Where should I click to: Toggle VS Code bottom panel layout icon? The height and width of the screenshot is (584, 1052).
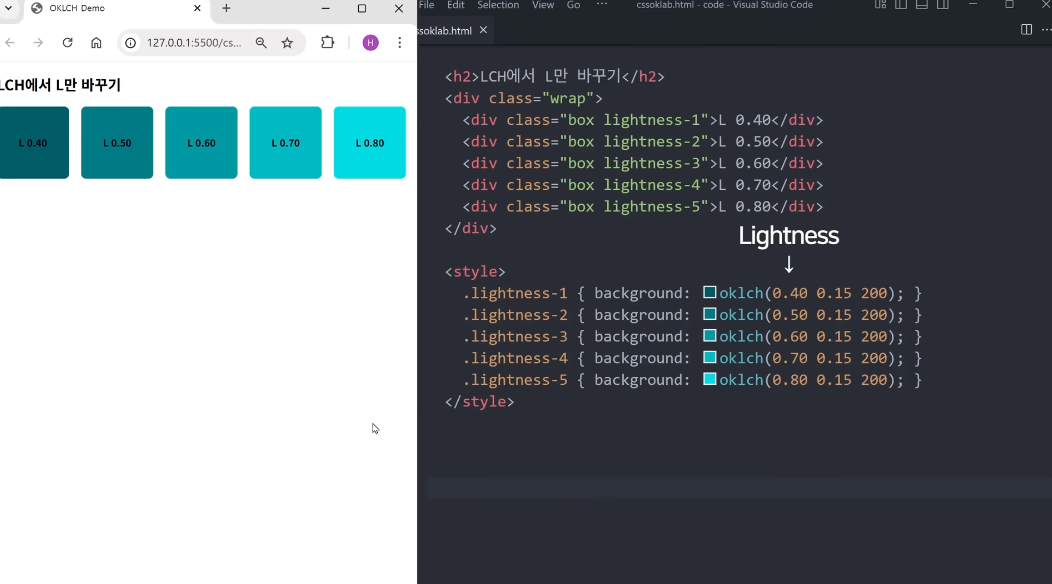pos(921,5)
